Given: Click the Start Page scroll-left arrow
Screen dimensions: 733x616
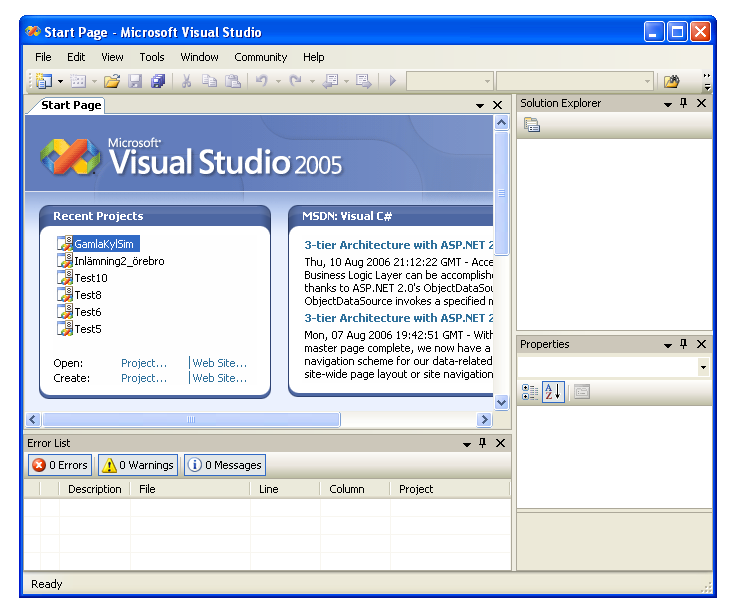Looking at the screenshot, I should (33, 419).
